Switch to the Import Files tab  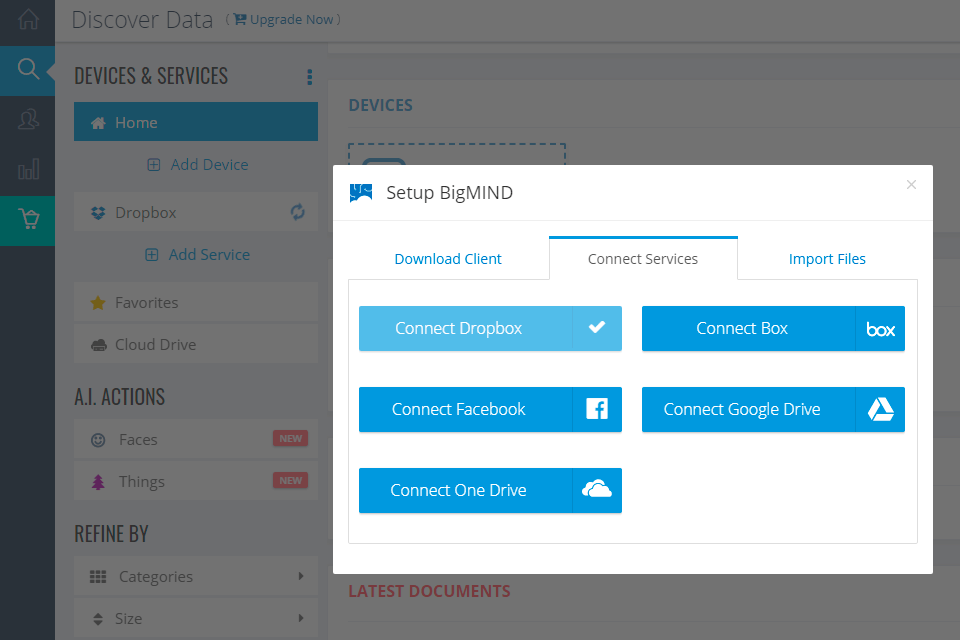tap(827, 258)
